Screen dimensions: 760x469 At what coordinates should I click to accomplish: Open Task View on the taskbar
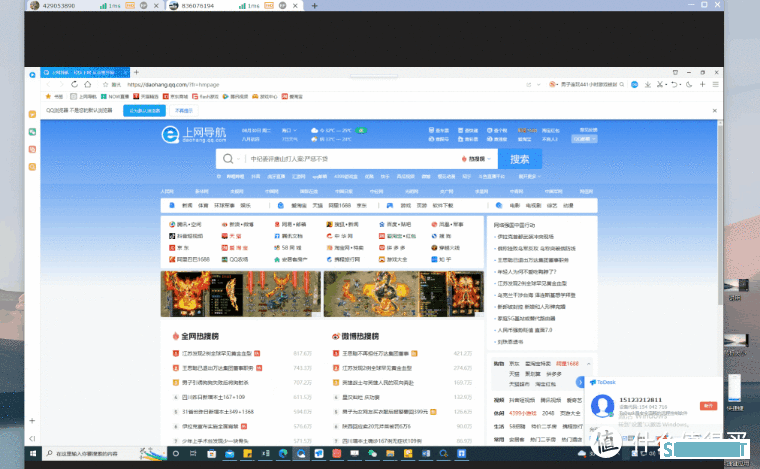point(193,453)
